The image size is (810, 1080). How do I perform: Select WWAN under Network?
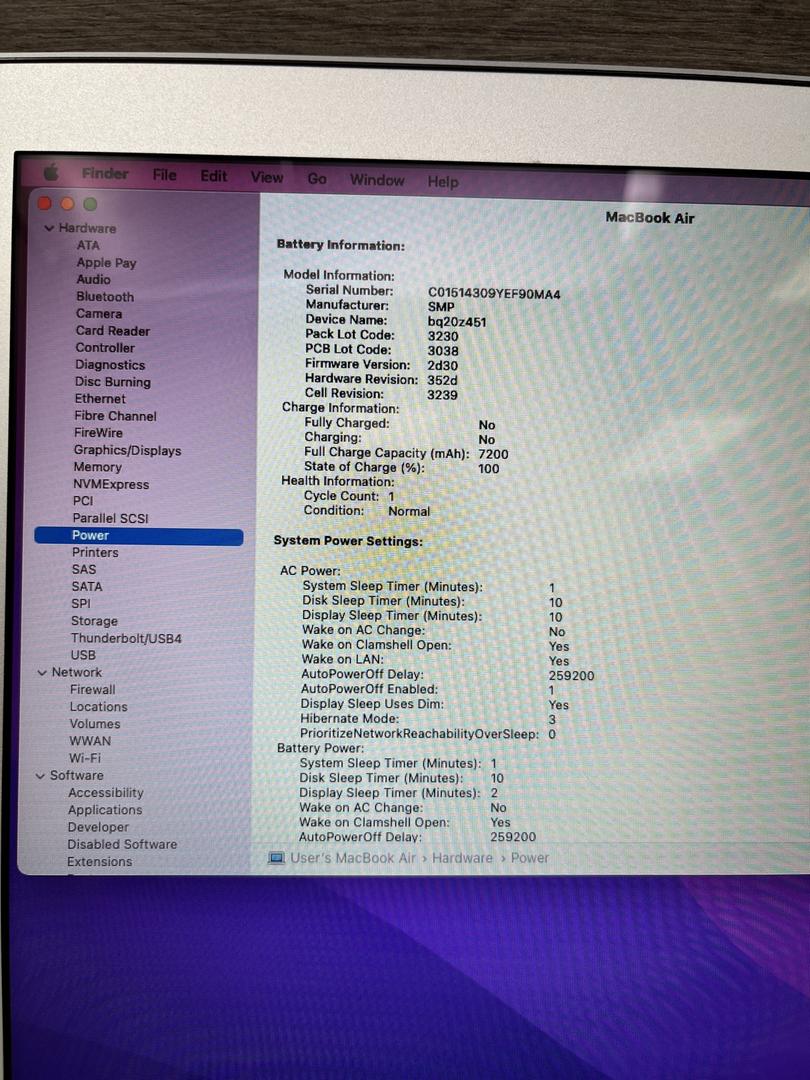click(x=90, y=741)
